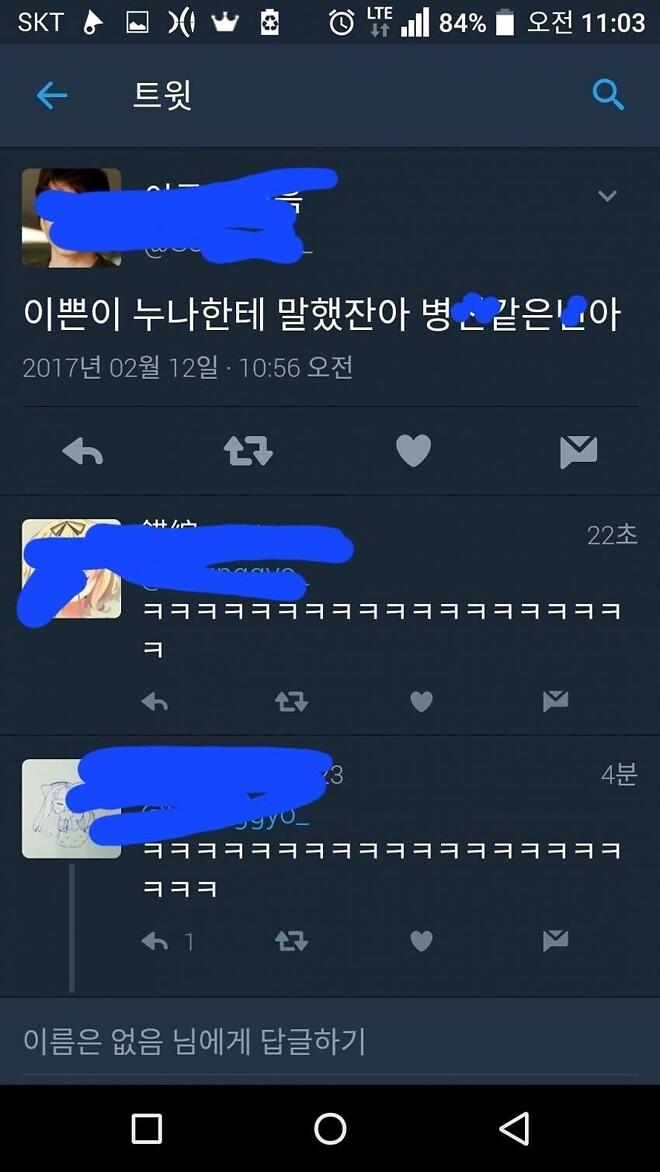Retweet the main tweet
660x1172 pixels.
(249, 451)
